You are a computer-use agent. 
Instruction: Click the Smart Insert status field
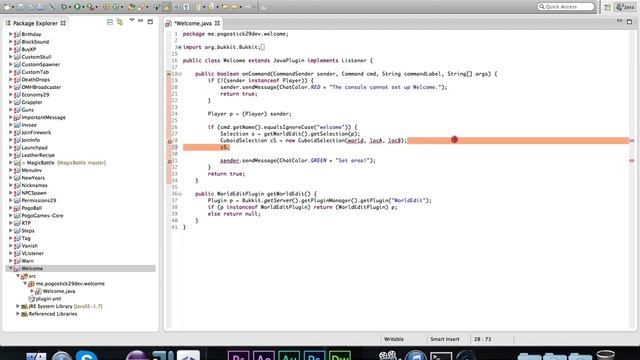click(x=444, y=339)
